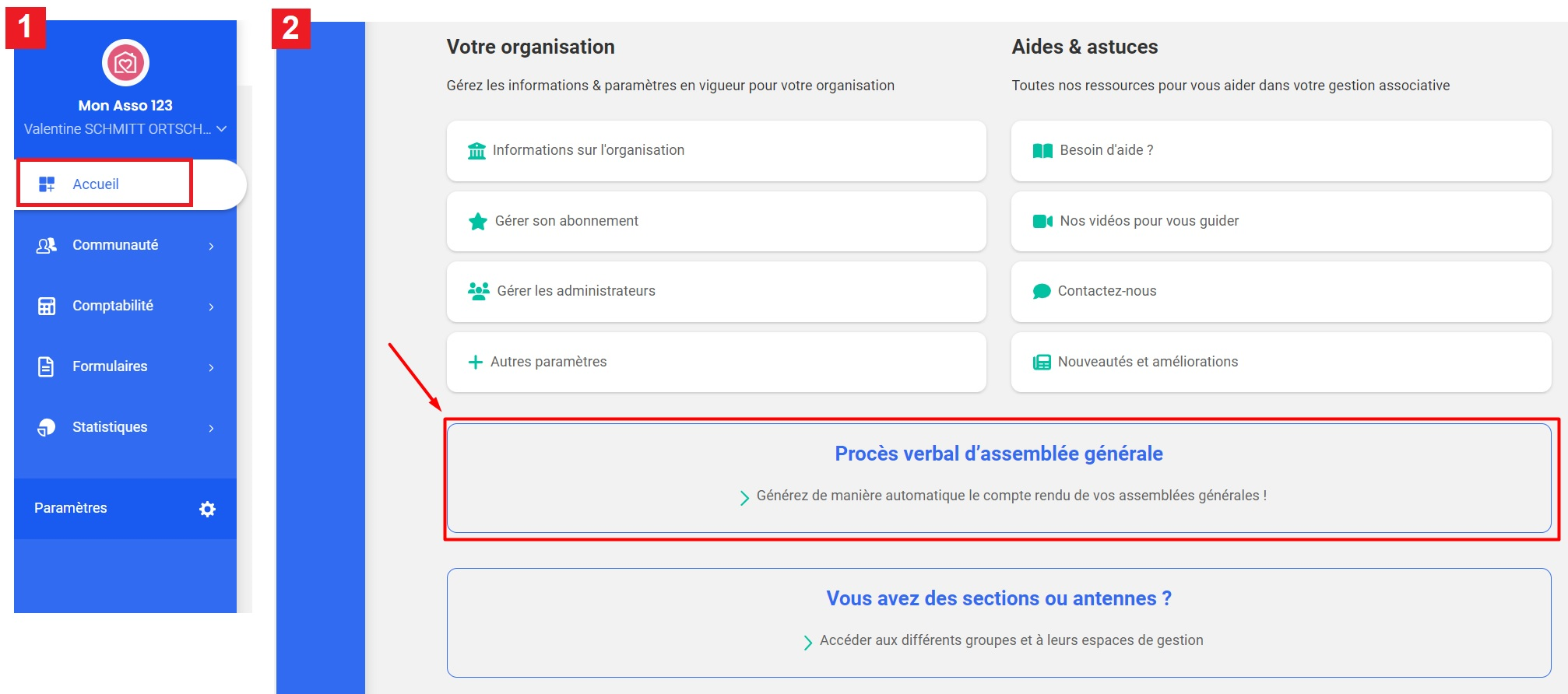Expand the Statistiques submenu chevron
This screenshot has width=1568, height=694.
coord(211,428)
